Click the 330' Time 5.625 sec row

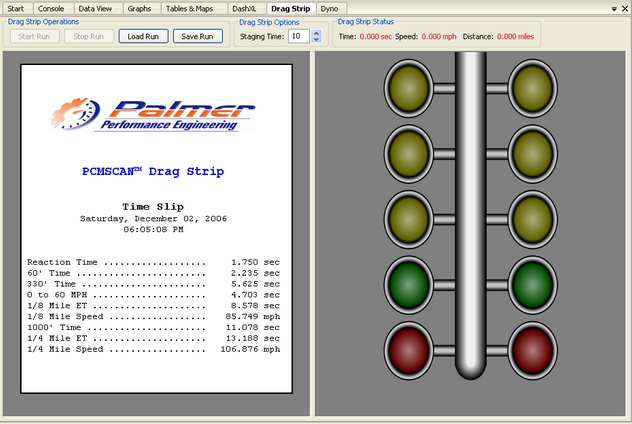(x=154, y=284)
